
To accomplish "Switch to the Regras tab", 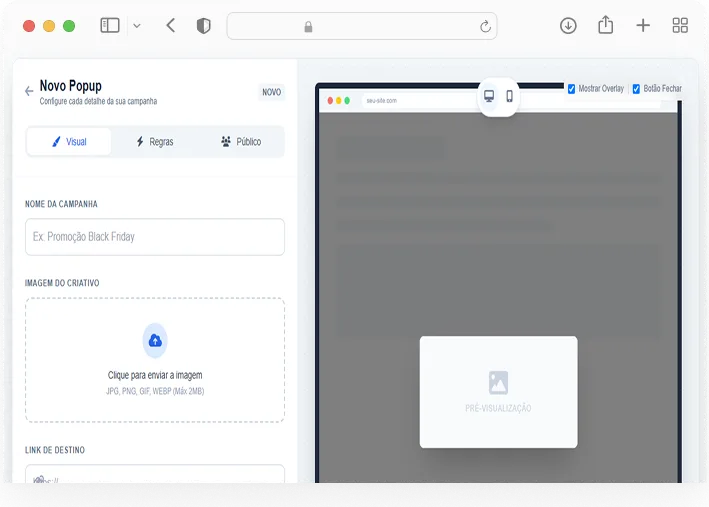I will coord(155,142).
